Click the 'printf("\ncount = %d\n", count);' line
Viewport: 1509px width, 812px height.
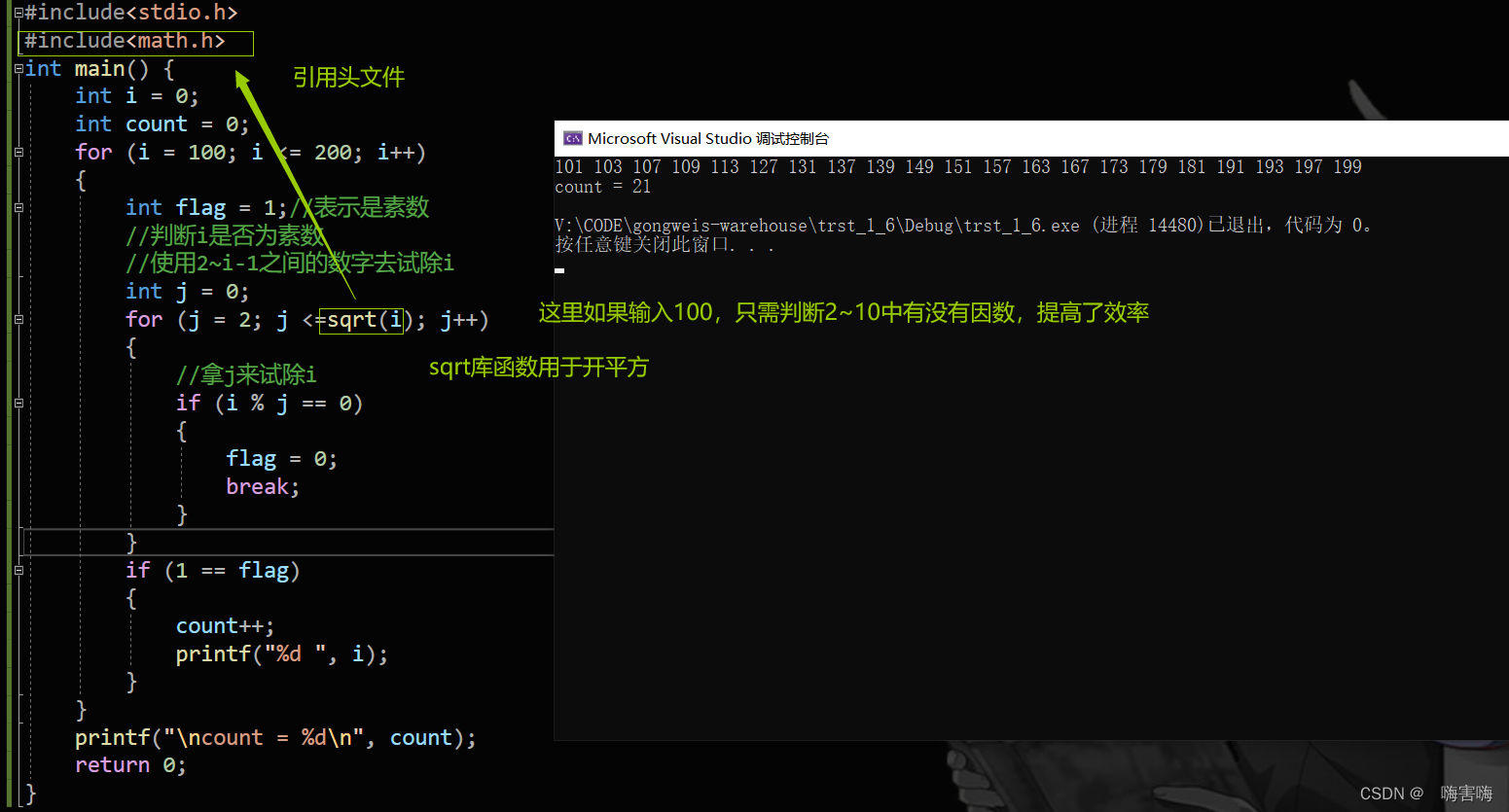coord(275,738)
